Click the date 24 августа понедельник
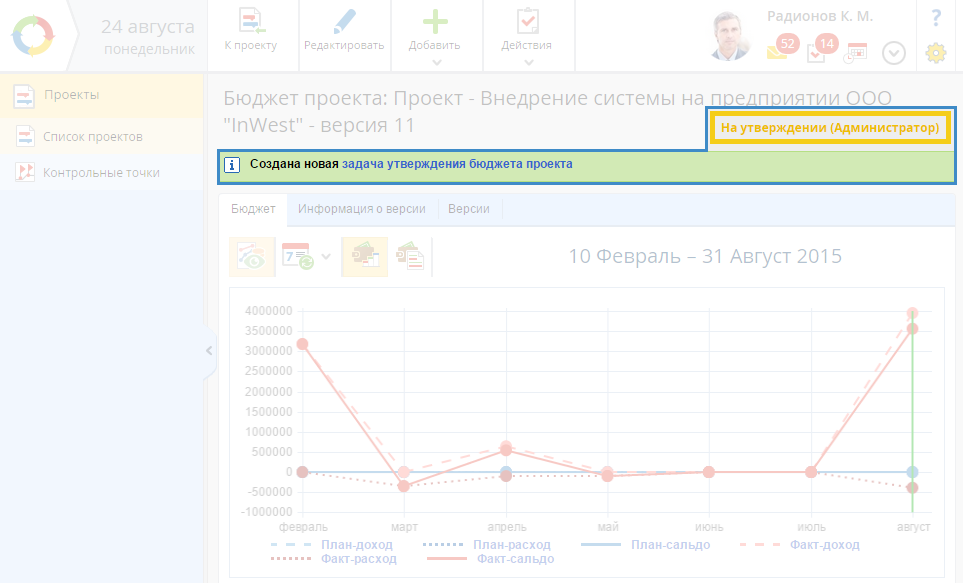Image resolution: width=963 pixels, height=583 pixels. 148,36
